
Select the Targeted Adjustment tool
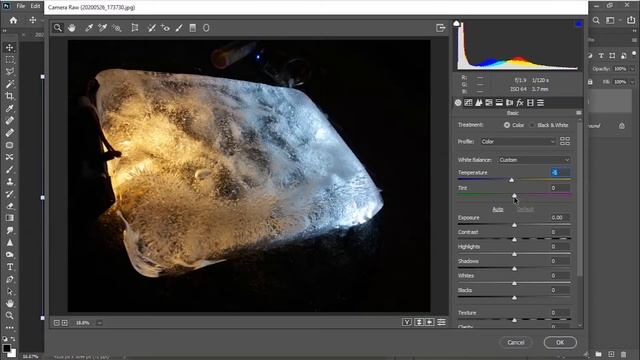coord(117,28)
